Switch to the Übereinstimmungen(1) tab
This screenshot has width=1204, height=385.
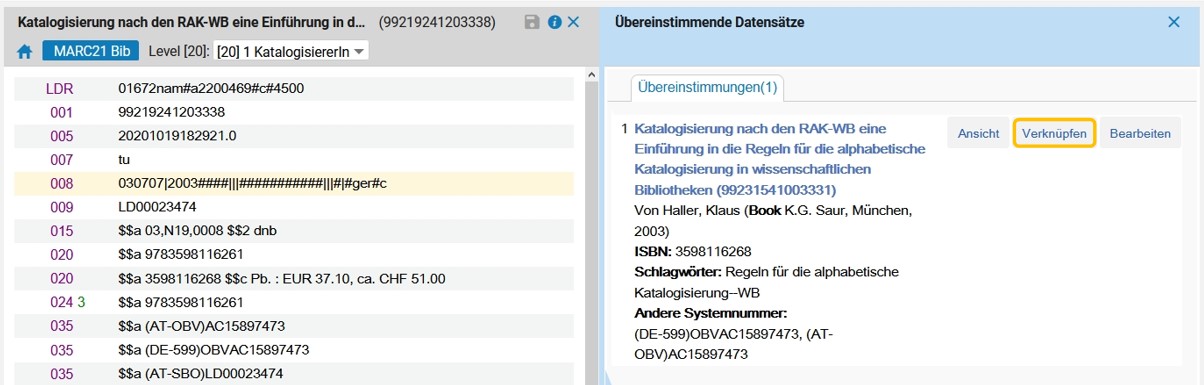pos(707,88)
